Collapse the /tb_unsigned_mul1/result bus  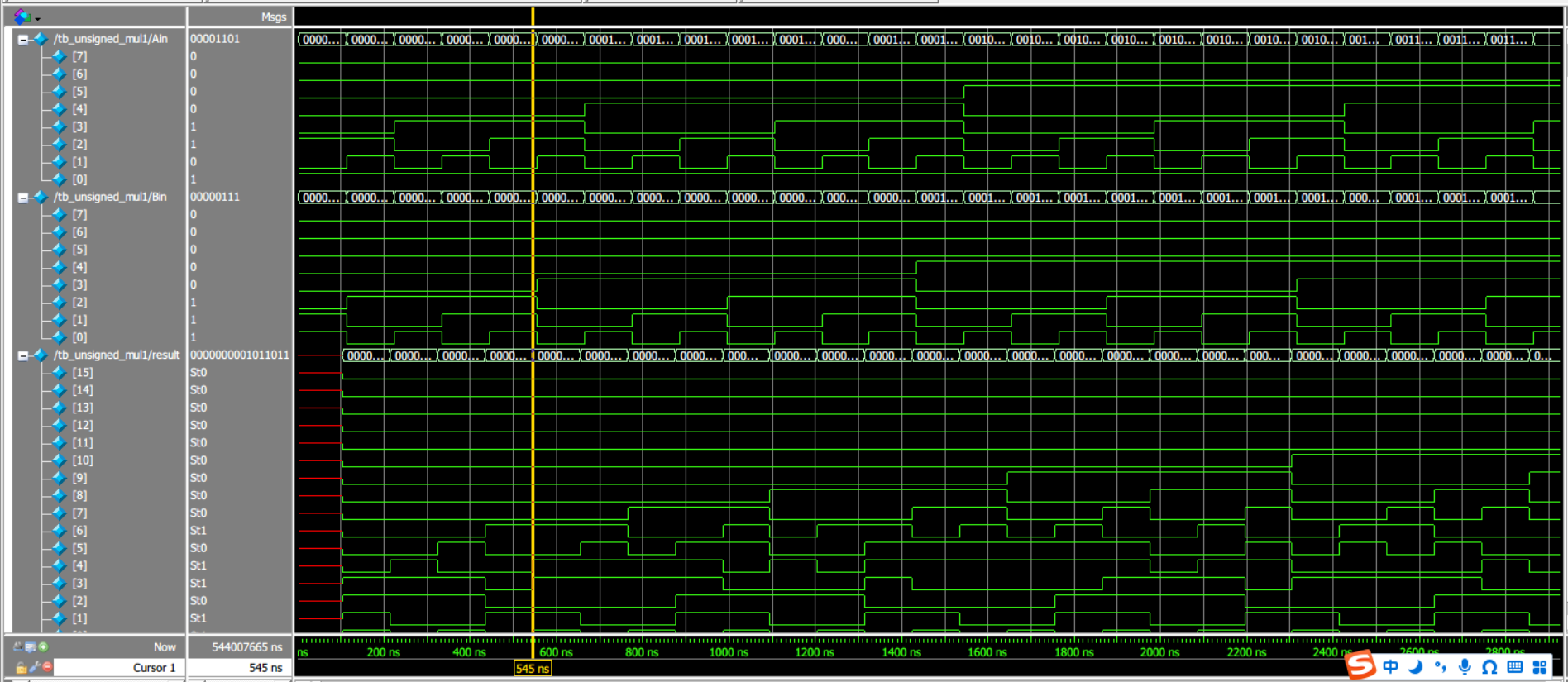(x=23, y=355)
